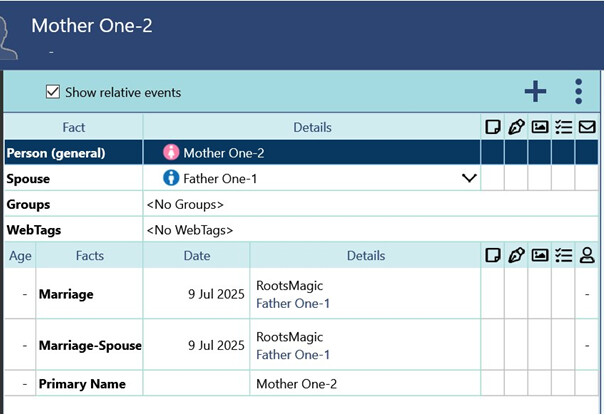Click the sources quill icon in the top header
This screenshot has width=606, height=415.
pos(516,127)
